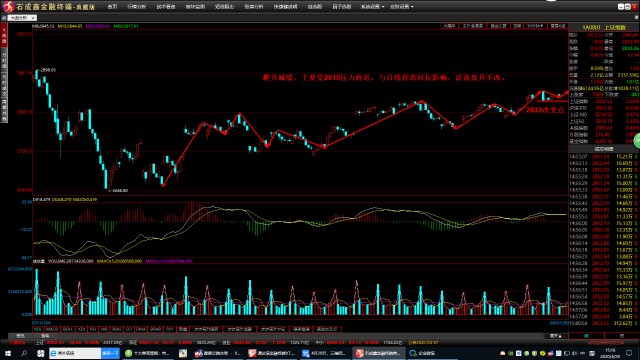Click the small arrow below window controls
This screenshot has height=360, width=640.
coord(636,17)
